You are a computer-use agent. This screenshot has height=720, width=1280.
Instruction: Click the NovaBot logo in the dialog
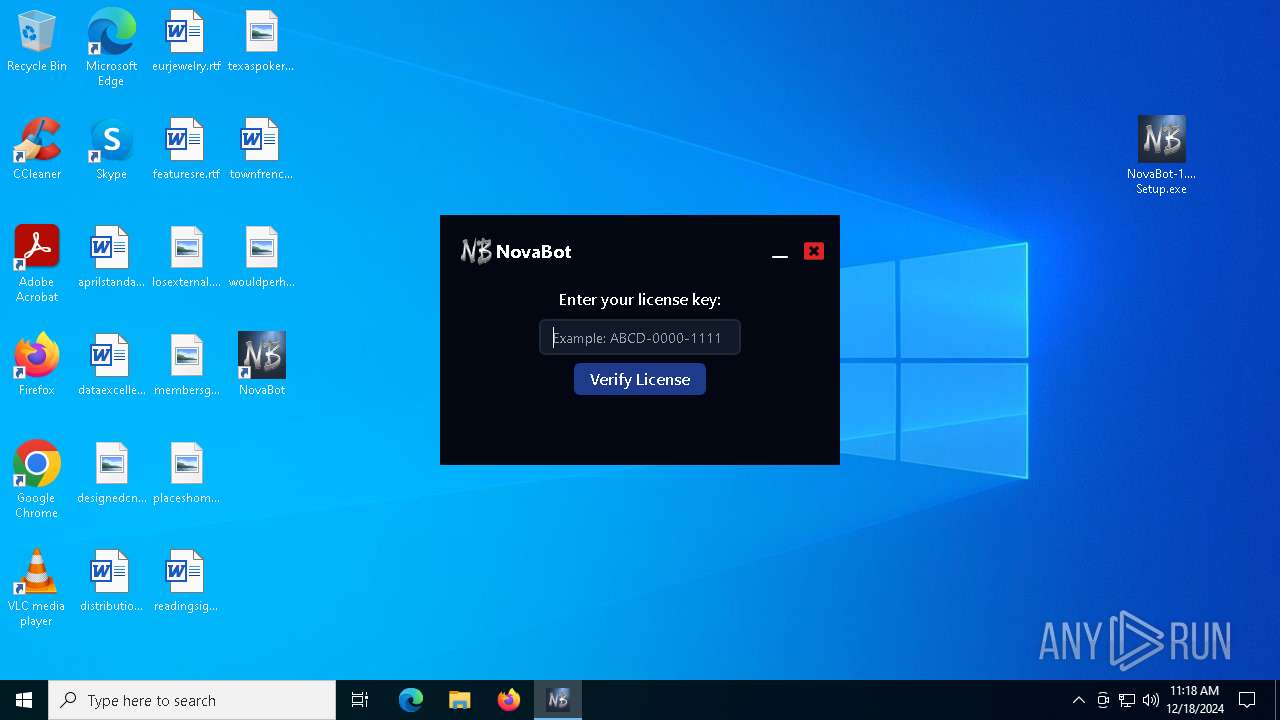point(476,251)
